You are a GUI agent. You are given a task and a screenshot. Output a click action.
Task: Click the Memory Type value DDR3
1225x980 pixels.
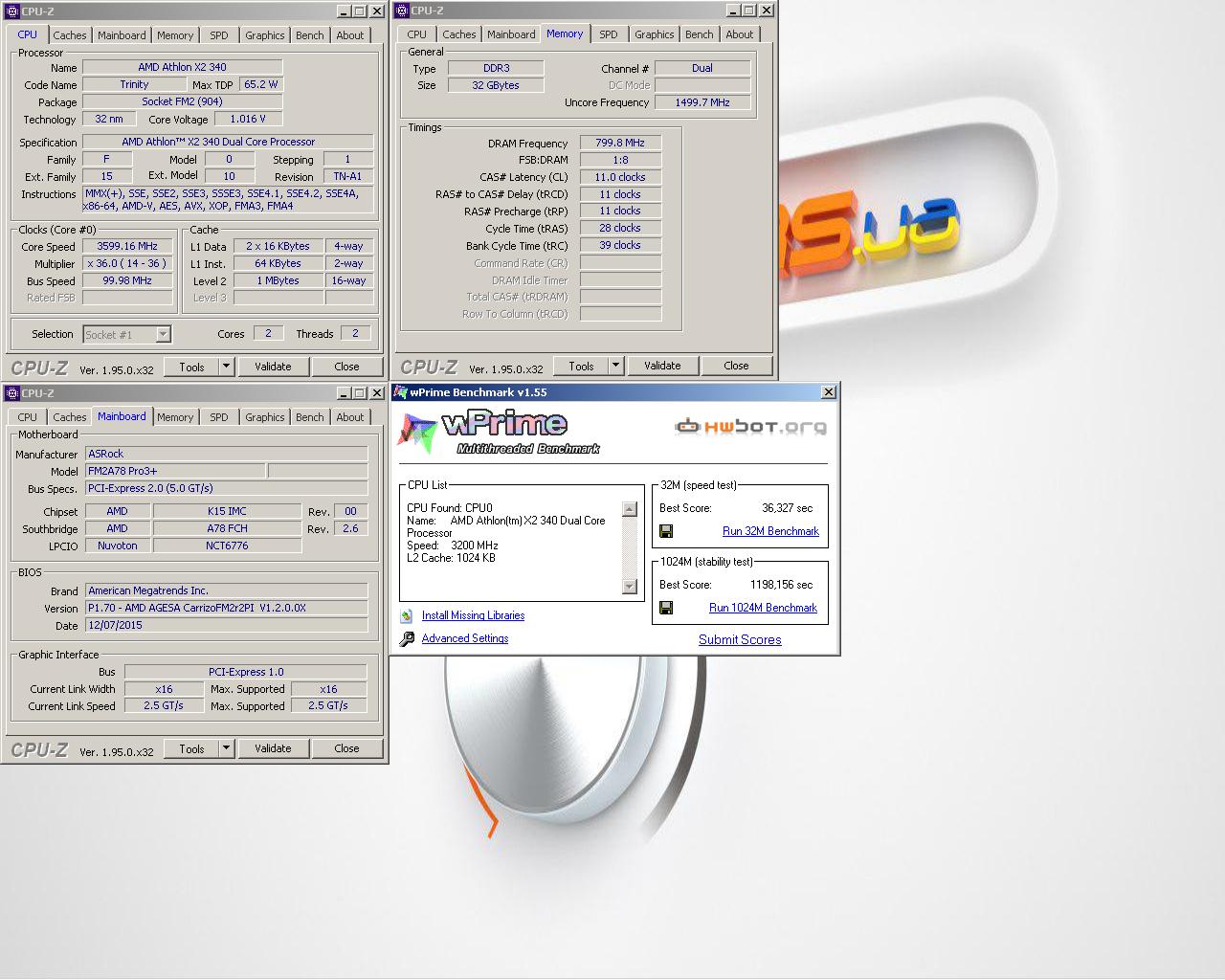coord(496,68)
